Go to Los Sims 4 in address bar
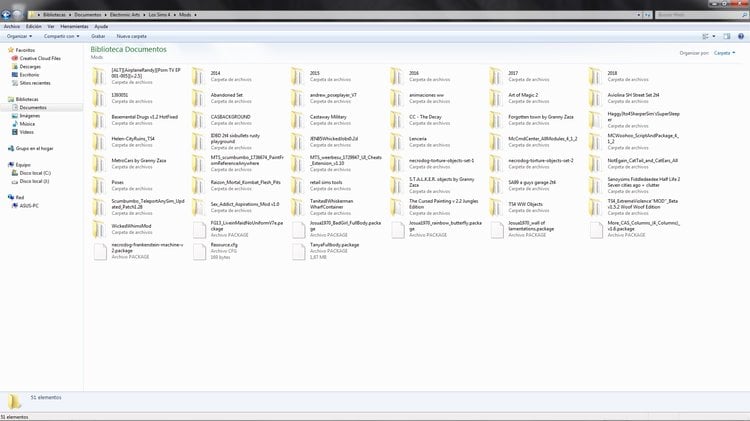This screenshot has height=421, width=750. (159, 15)
